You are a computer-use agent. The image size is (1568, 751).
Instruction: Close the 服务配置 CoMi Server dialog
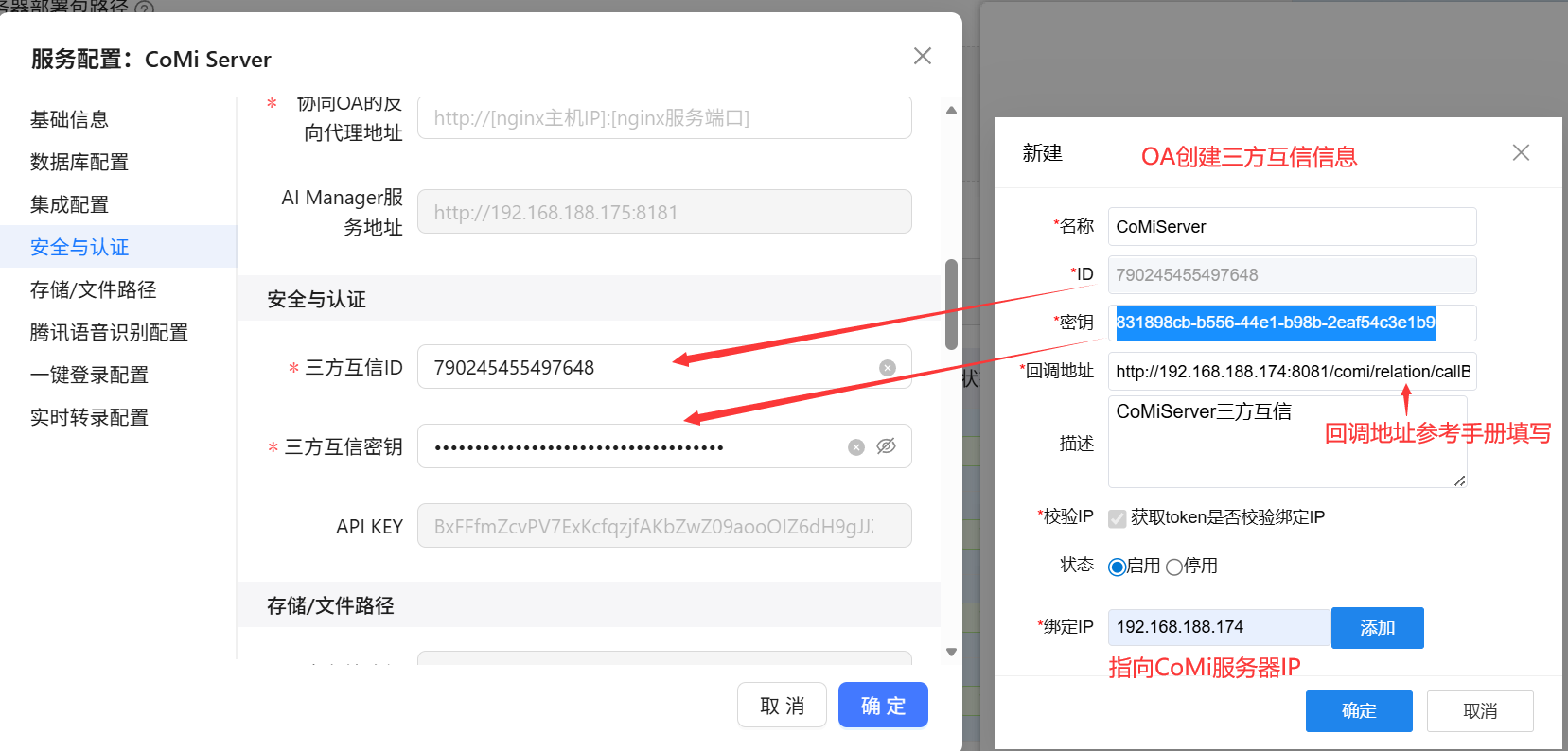click(x=923, y=56)
